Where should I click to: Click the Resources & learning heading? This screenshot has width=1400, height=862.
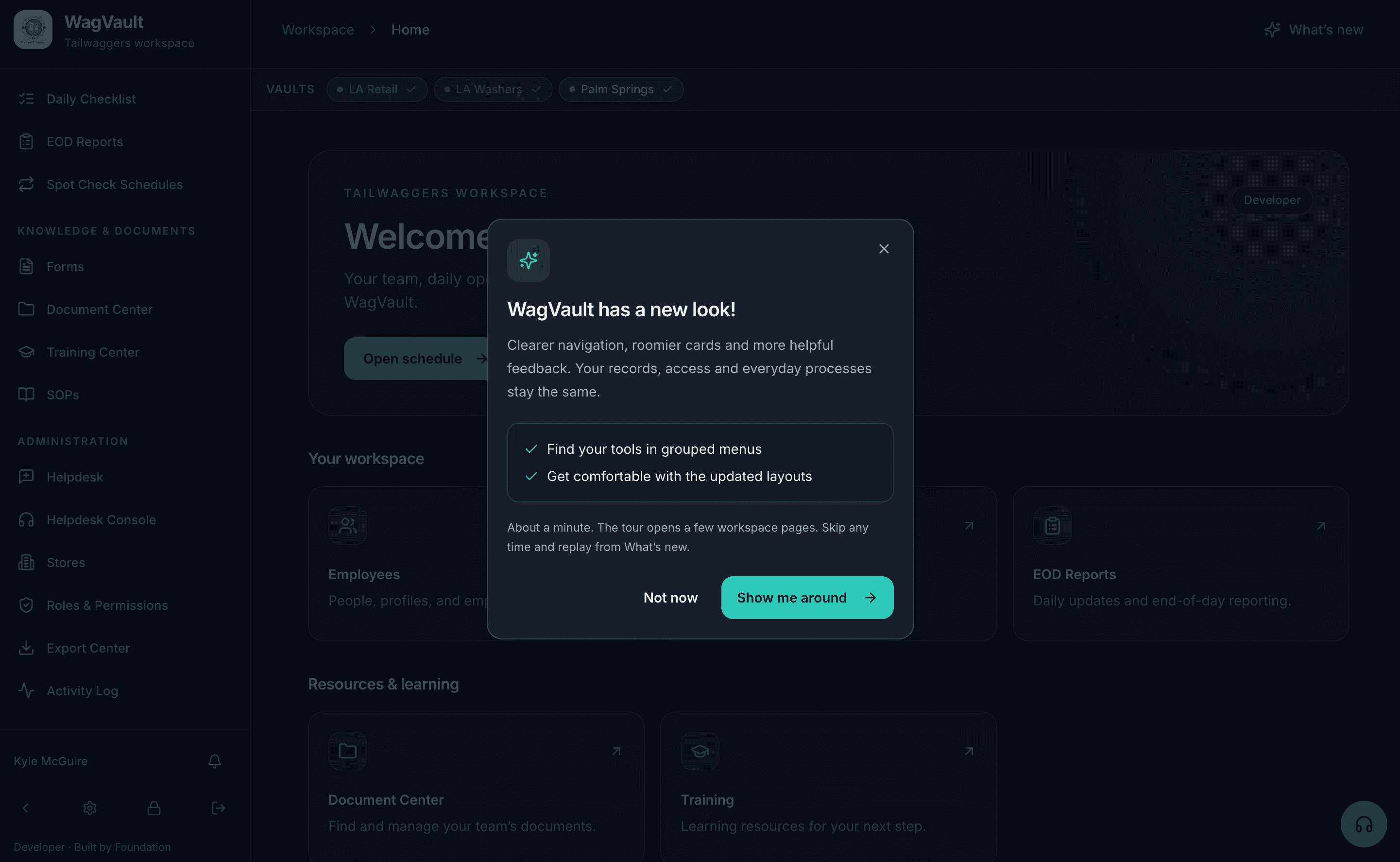(x=383, y=684)
